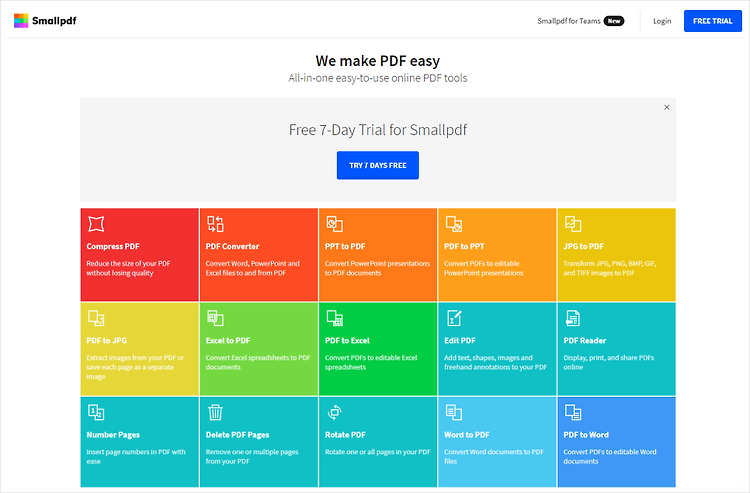Open the Number Pages icon
The image size is (750, 493).
pyautogui.click(x=96, y=412)
